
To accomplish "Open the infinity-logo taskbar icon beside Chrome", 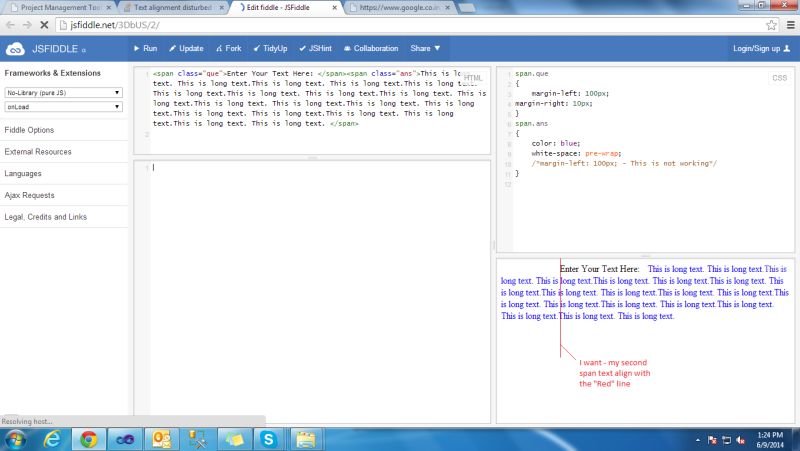I will click(124, 439).
